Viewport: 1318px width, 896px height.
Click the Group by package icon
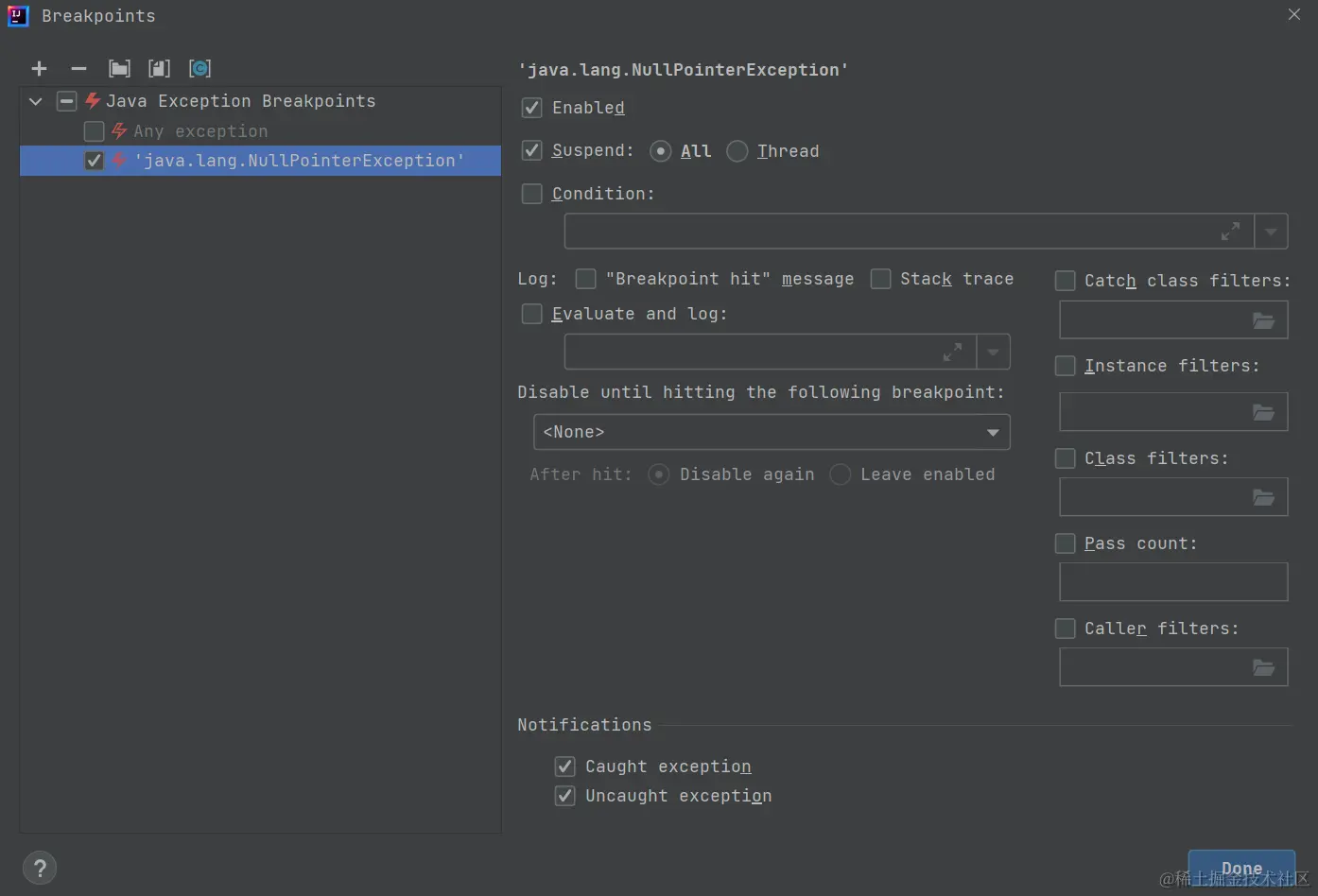click(x=119, y=68)
